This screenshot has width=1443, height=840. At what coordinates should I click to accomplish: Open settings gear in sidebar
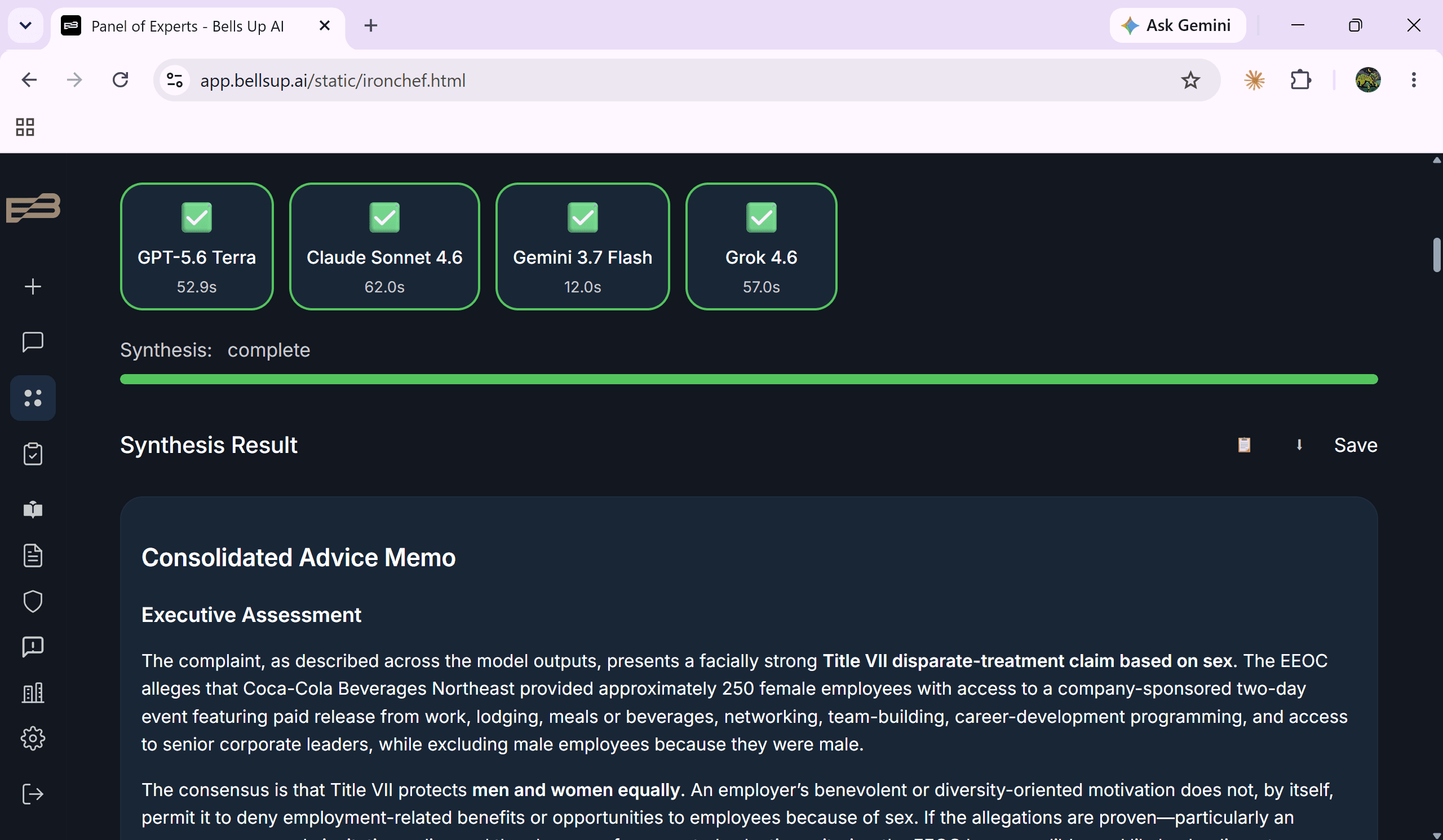pos(33,739)
